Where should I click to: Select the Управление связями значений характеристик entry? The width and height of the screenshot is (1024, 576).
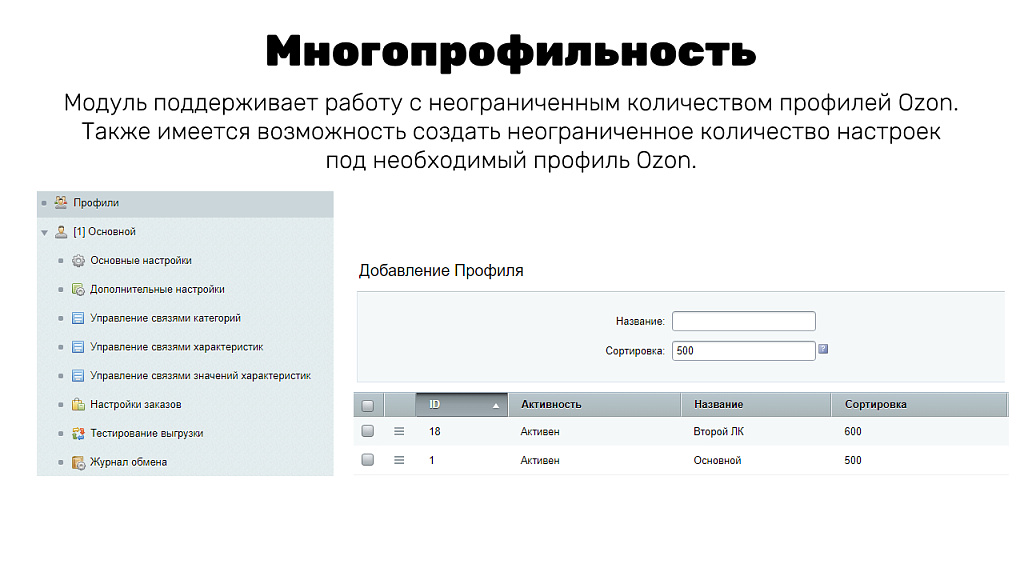click(79, 376)
